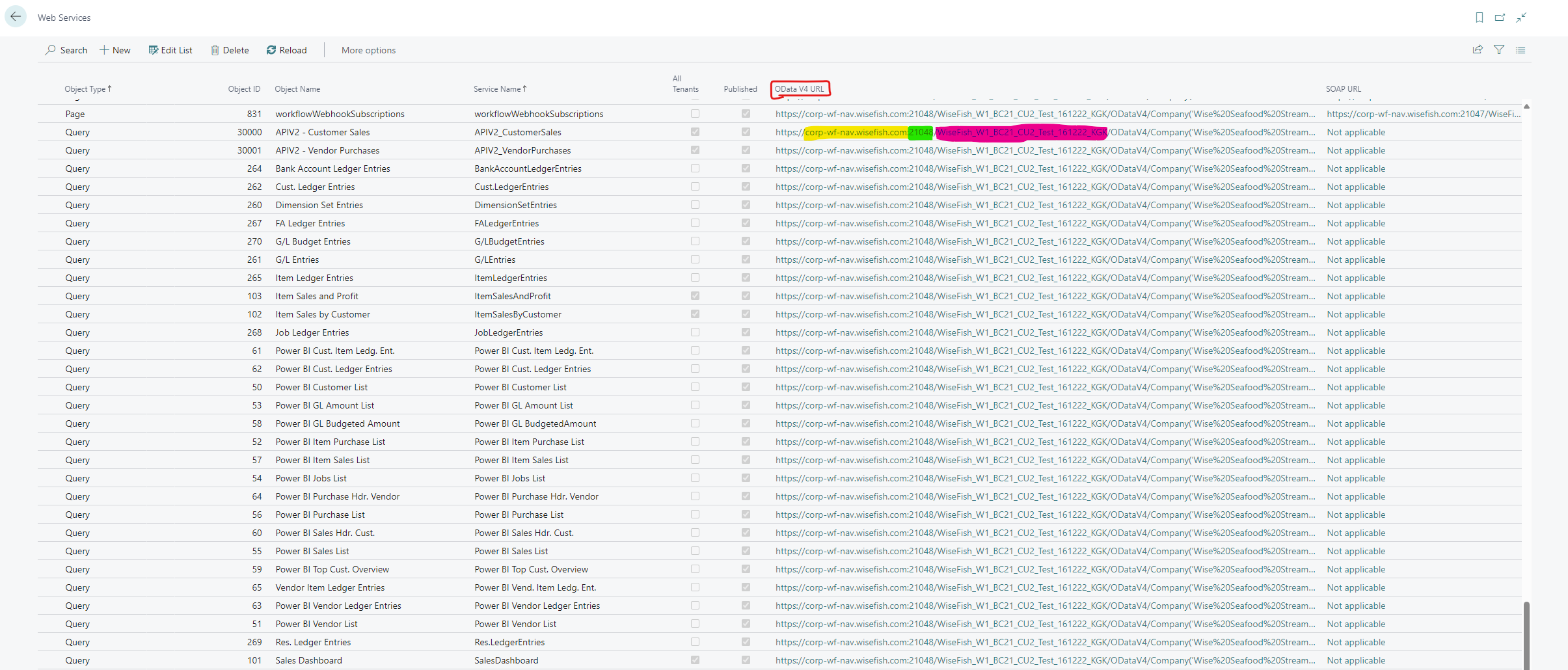Click the collapse page arrows icon
Screen dimensions: 1568x670
(x=1521, y=18)
